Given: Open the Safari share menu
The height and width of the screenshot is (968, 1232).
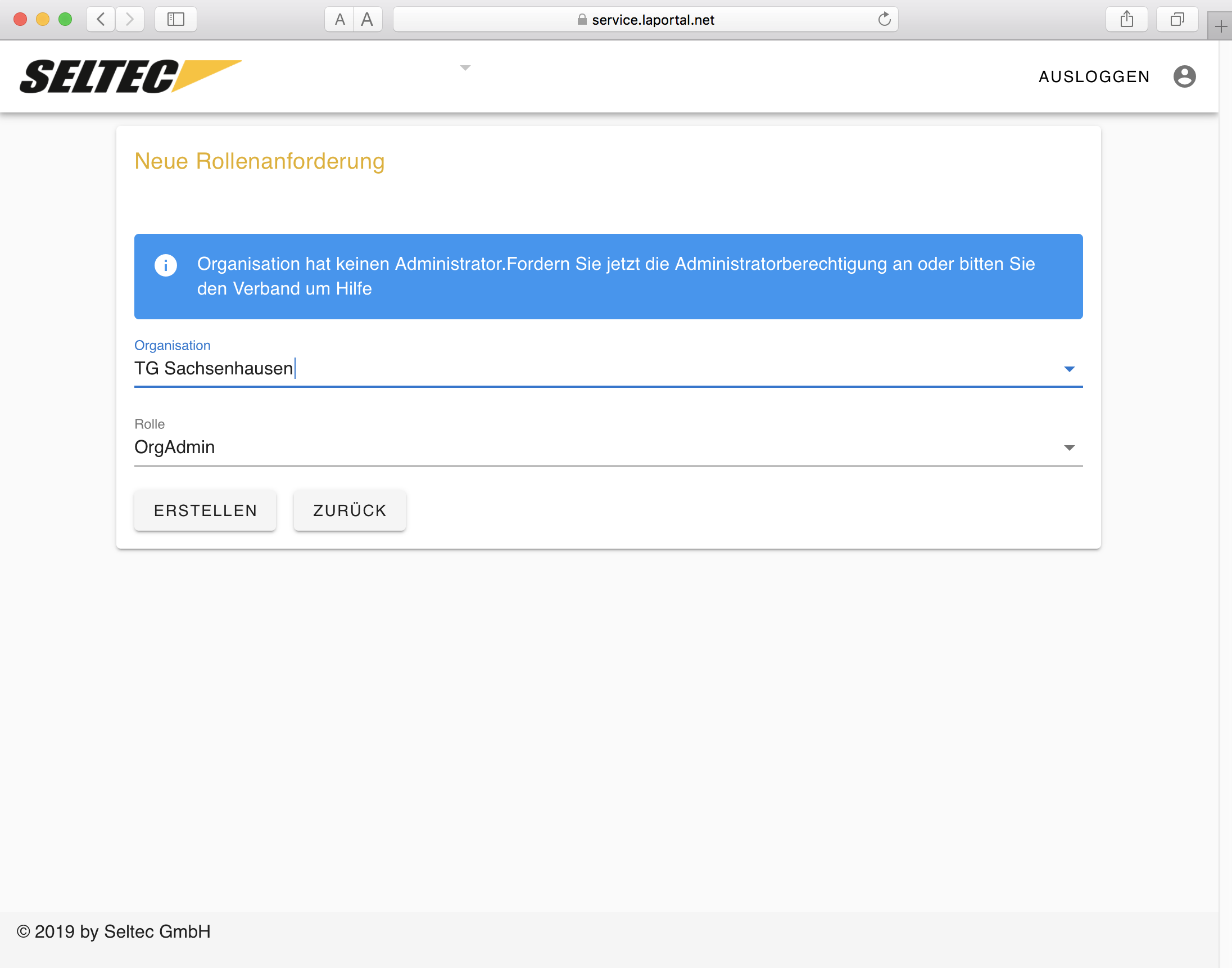Looking at the screenshot, I should click(1126, 19).
